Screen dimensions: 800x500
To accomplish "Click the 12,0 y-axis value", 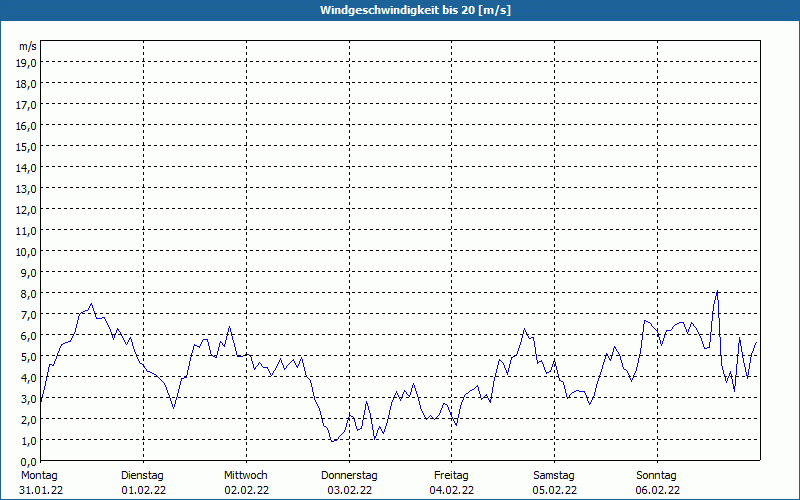I will pyautogui.click(x=26, y=210).
